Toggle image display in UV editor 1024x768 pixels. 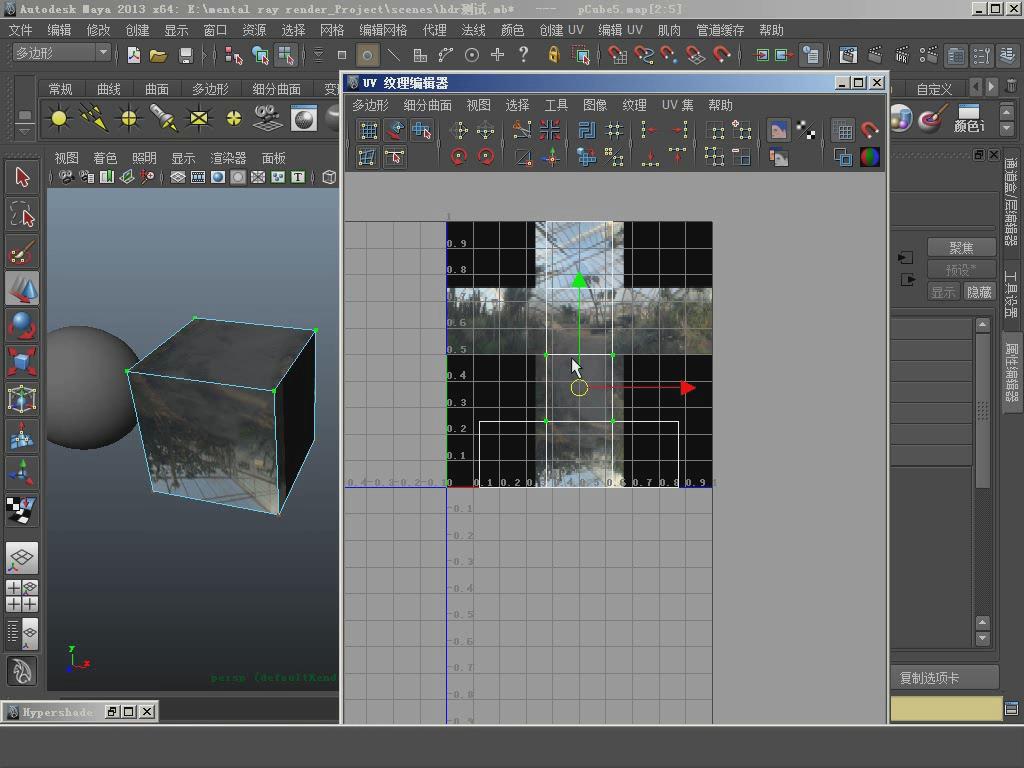coord(778,131)
